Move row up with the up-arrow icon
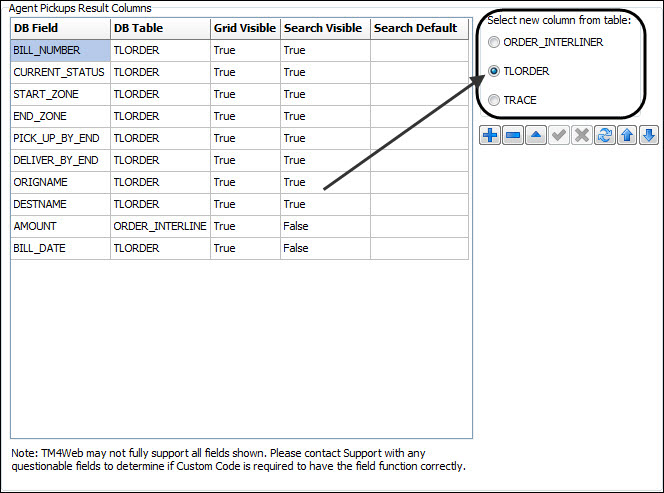 click(x=627, y=136)
